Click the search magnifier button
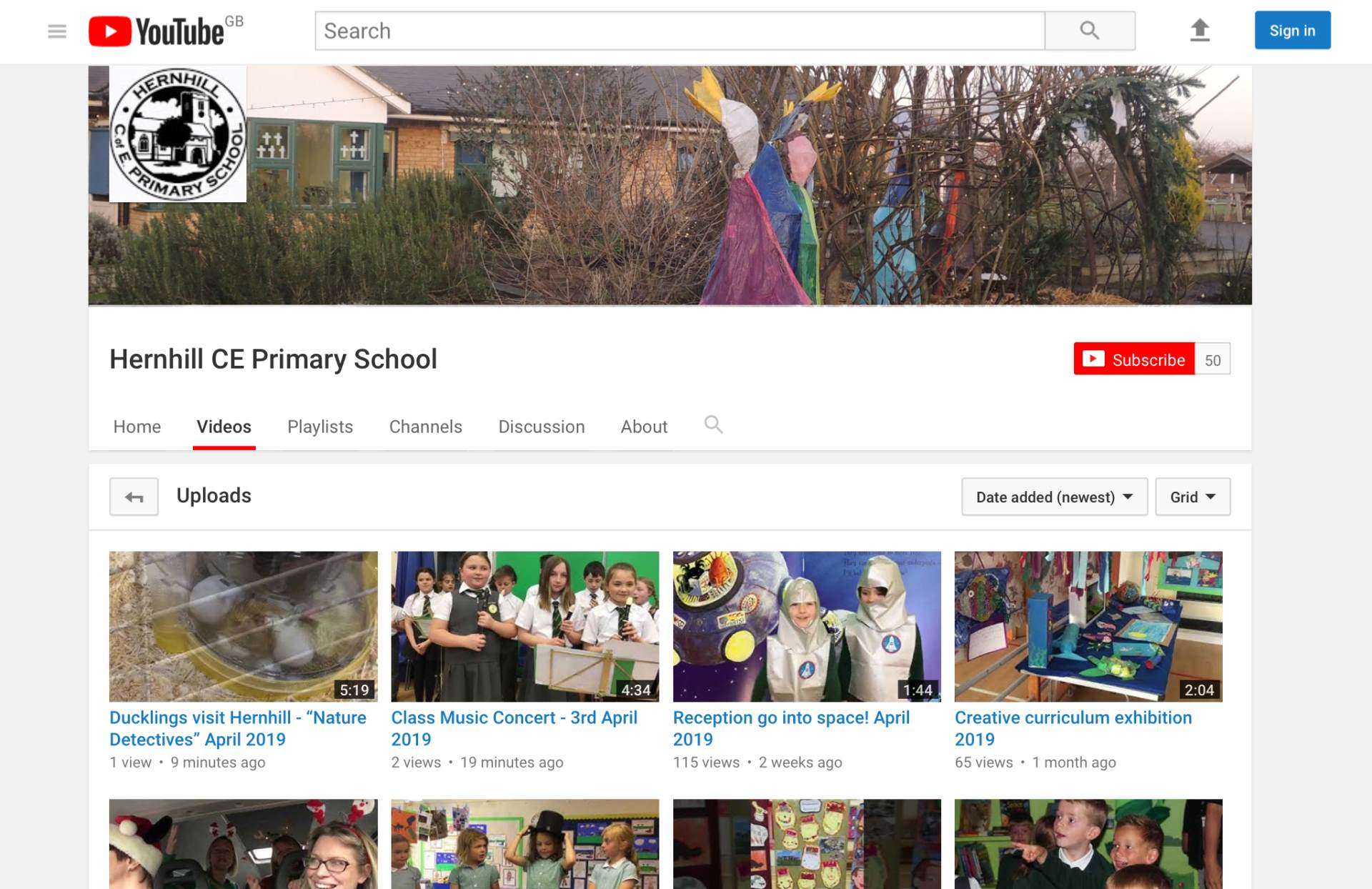The height and width of the screenshot is (889, 1372). coord(1090,31)
